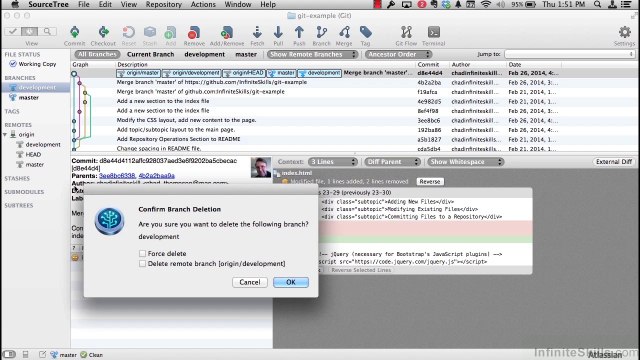
Task: Select the development filter tab
Action: (204, 54)
